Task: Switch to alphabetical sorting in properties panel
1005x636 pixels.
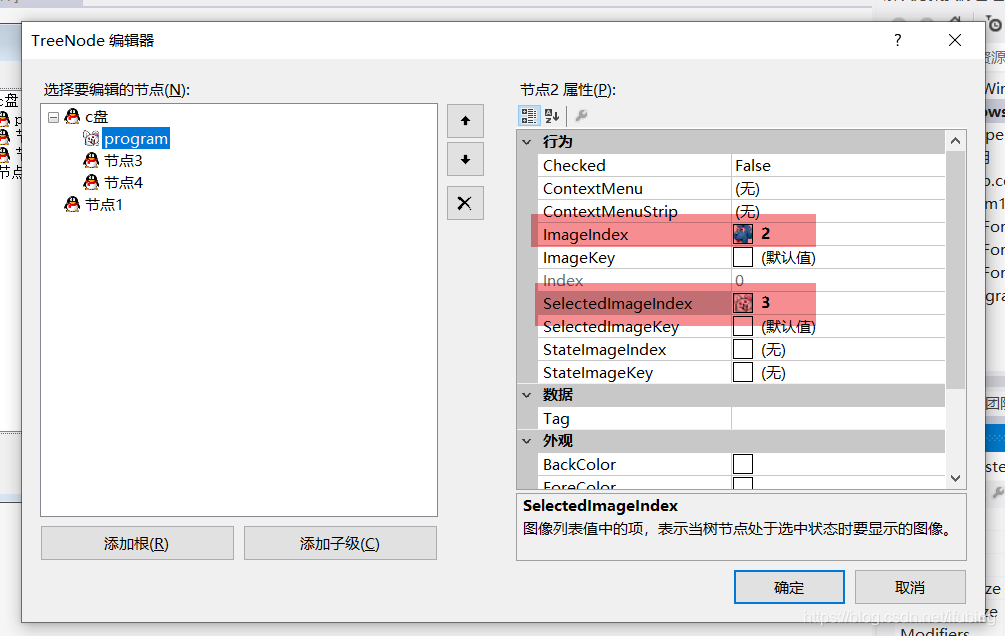Action: click(551, 115)
